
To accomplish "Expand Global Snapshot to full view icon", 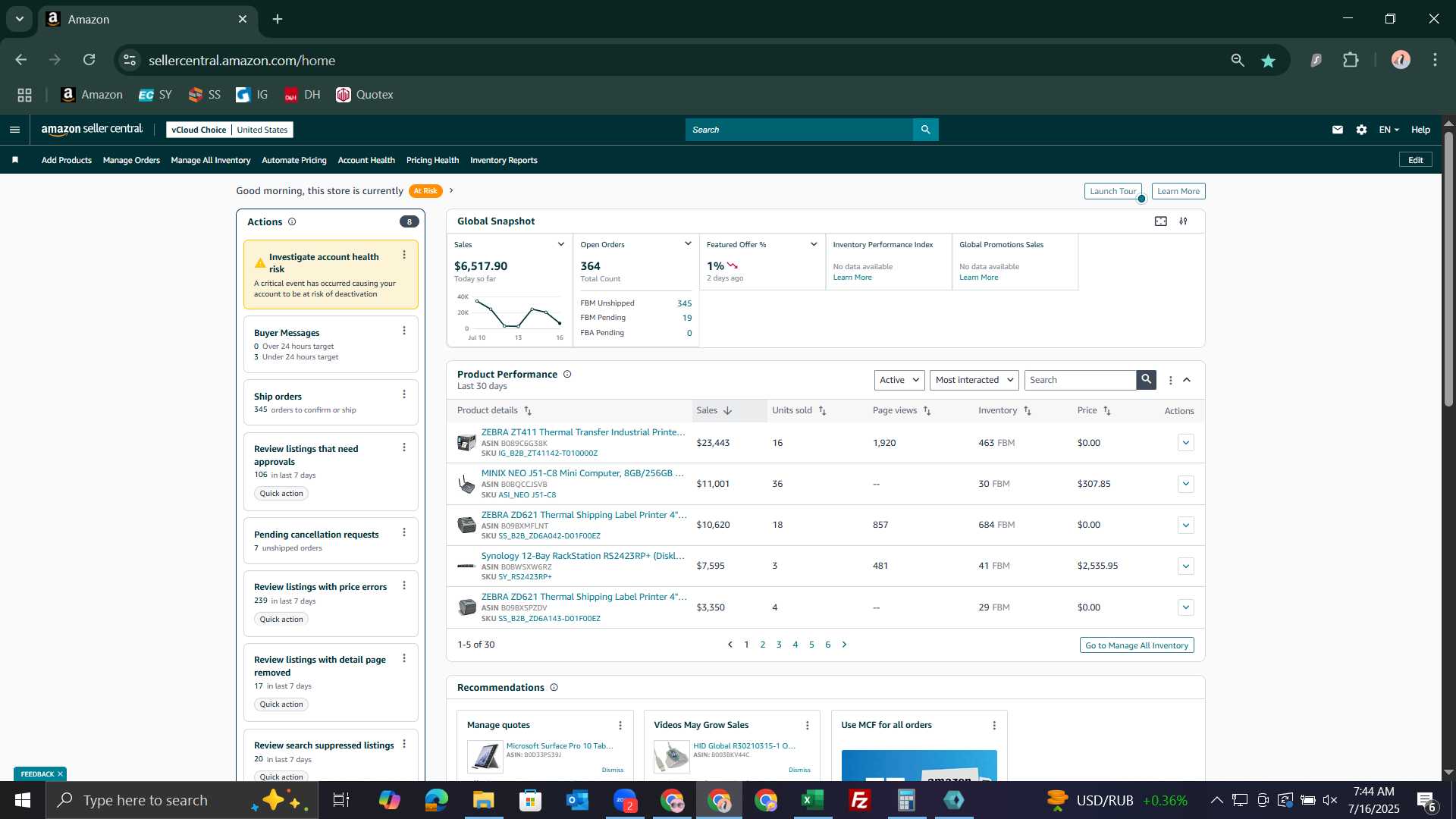I will coord(1161,221).
